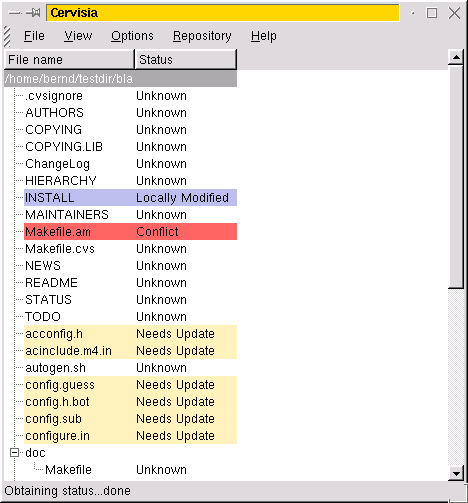Sort by the File name column header
Screen dimensions: 468x503
[69, 60]
